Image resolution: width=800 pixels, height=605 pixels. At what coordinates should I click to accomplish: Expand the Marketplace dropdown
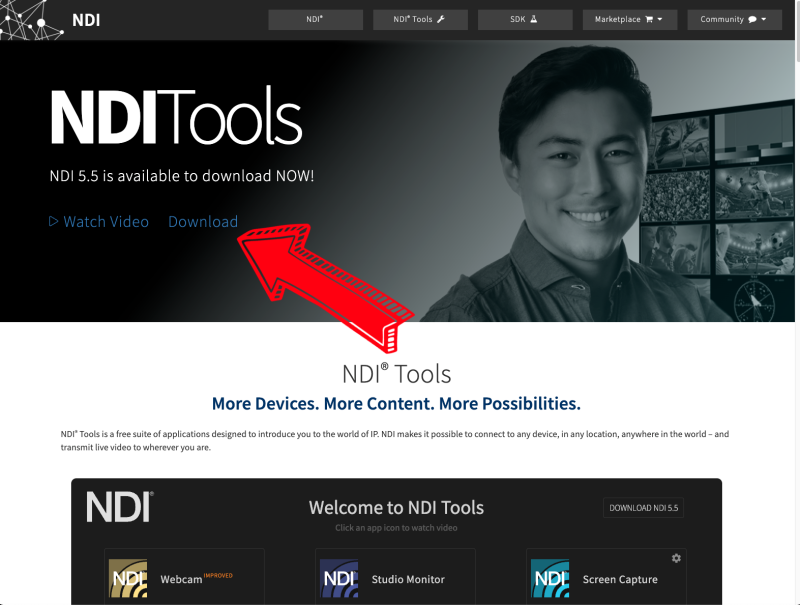(630, 19)
